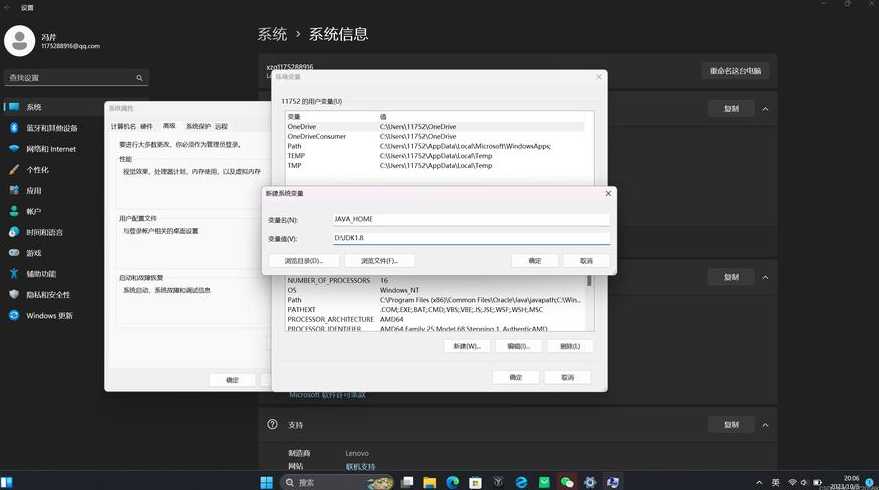Open Support section help icon
Viewport: 879px width, 490px height.
coord(272,424)
